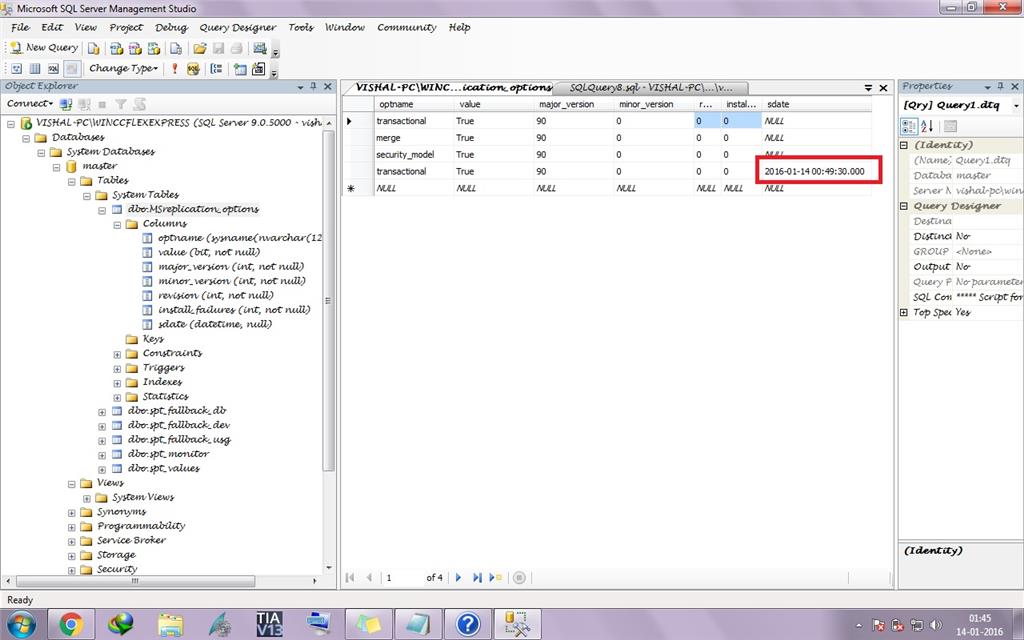Click the 'security_model' optname cell

pyautogui.click(x=413, y=155)
